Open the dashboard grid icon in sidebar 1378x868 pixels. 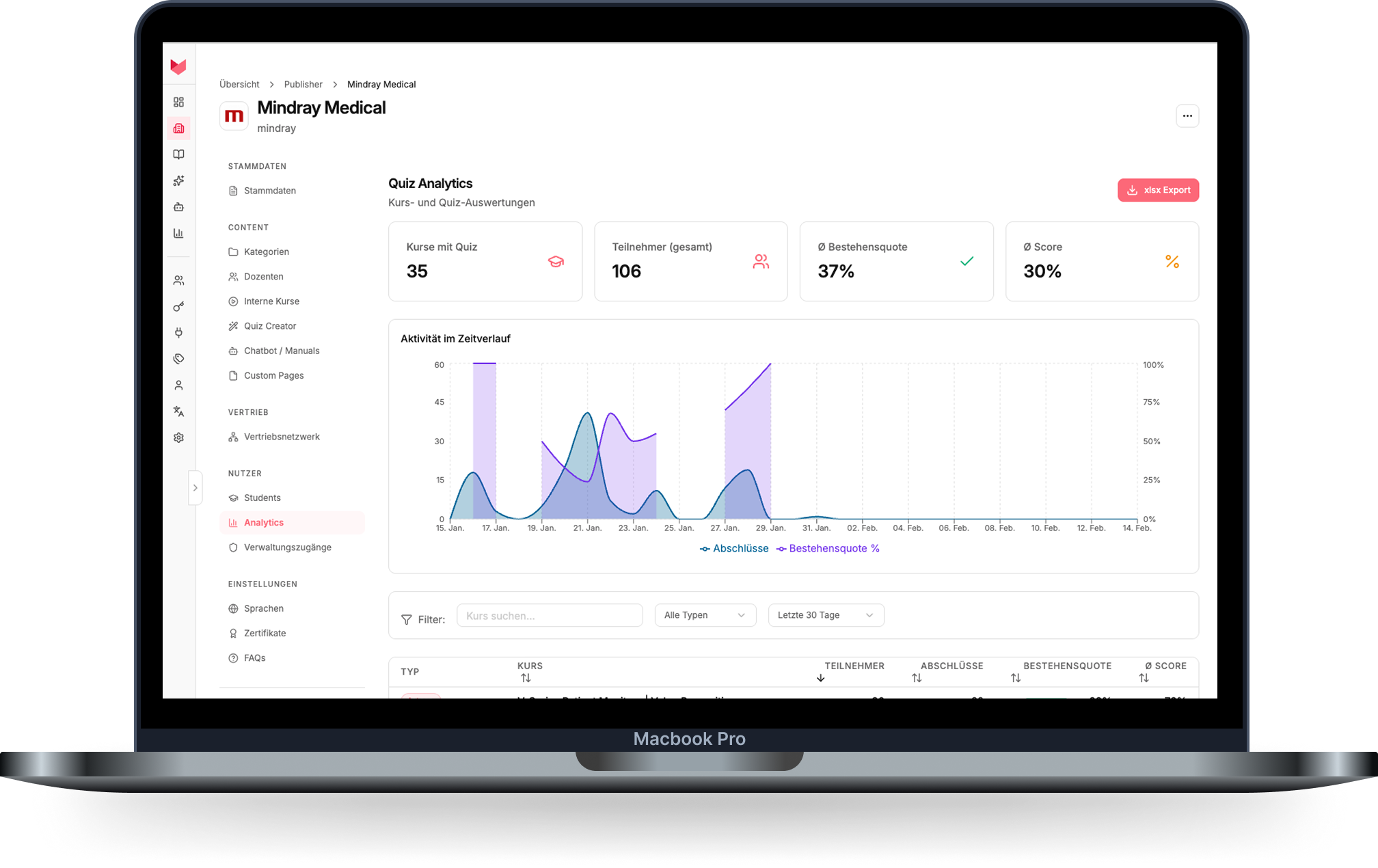(x=178, y=102)
